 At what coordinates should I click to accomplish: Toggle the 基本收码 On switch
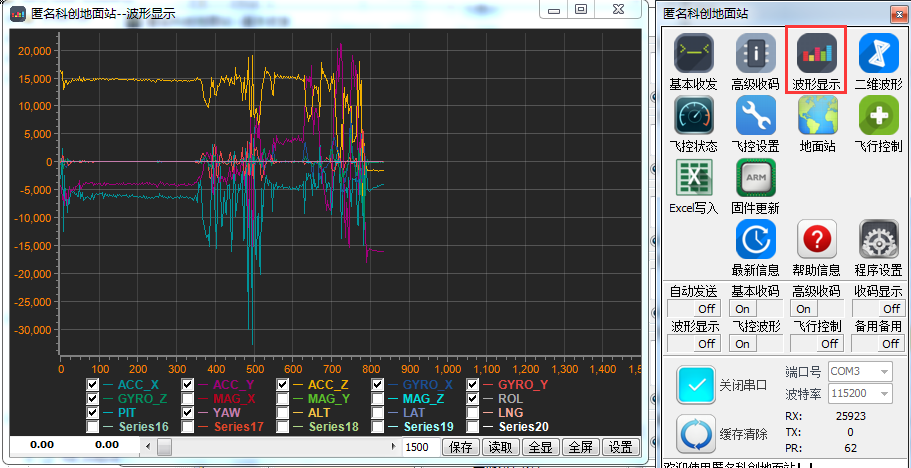coord(755,308)
